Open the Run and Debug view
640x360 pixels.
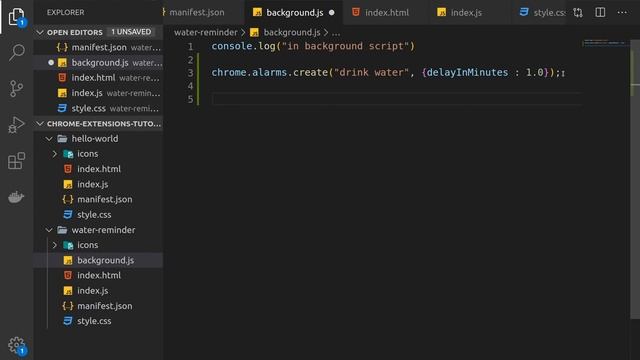pyautogui.click(x=16, y=124)
